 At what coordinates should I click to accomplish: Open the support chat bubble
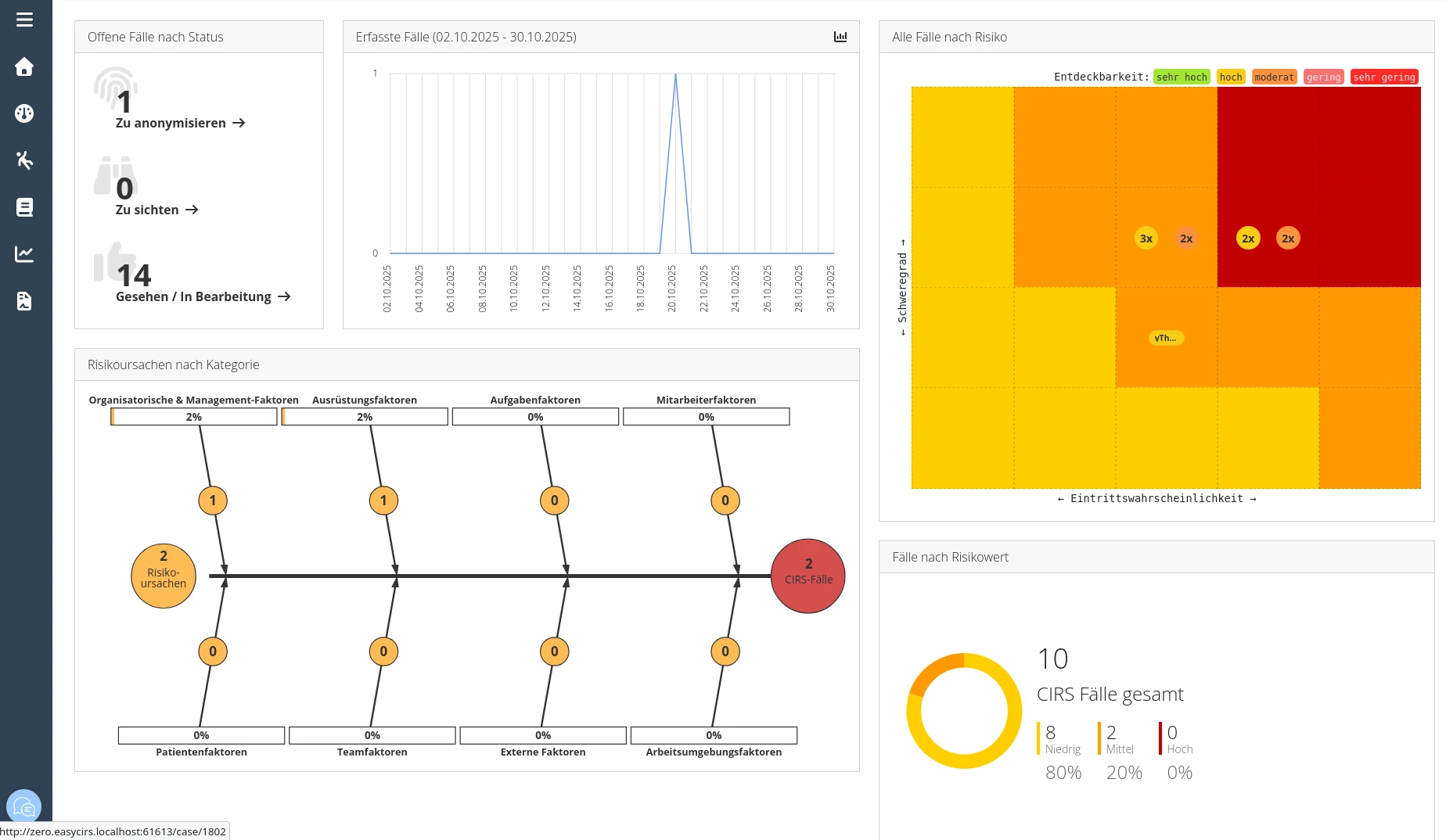23,806
